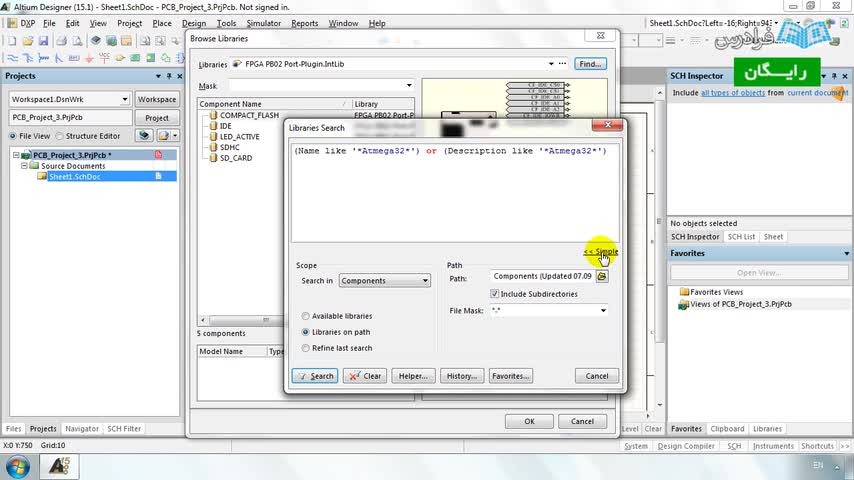Screen dimensions: 854x480
Task: Click the folder browse icon next to Path
Action: [602, 276]
